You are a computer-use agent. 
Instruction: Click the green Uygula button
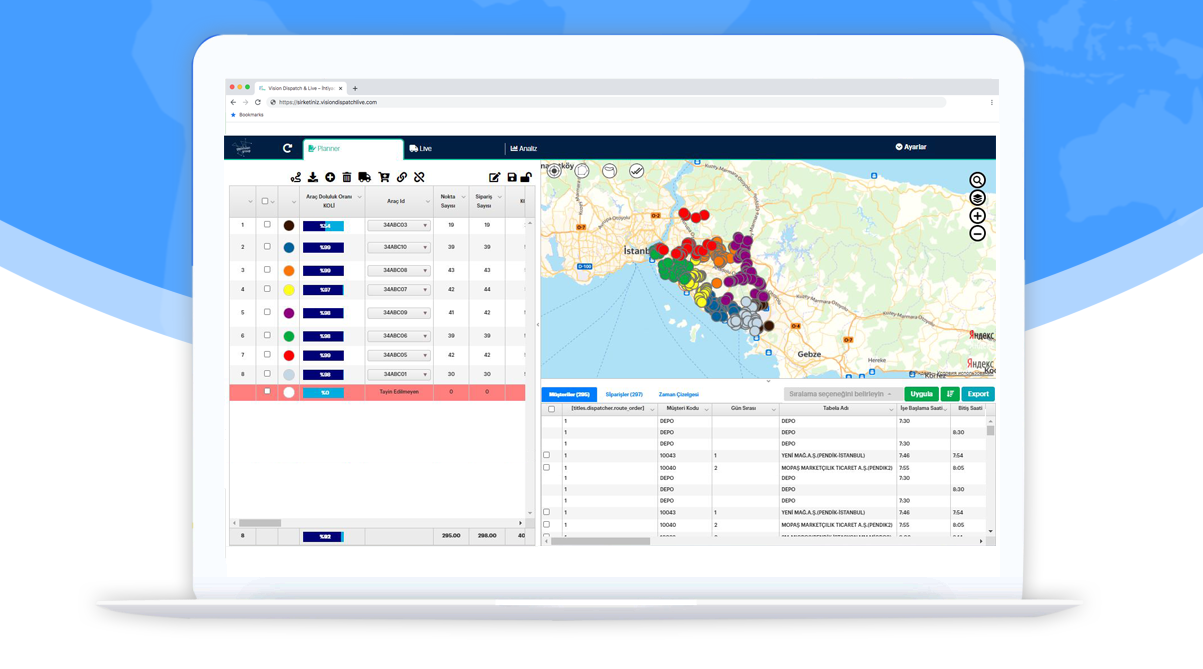coord(921,394)
